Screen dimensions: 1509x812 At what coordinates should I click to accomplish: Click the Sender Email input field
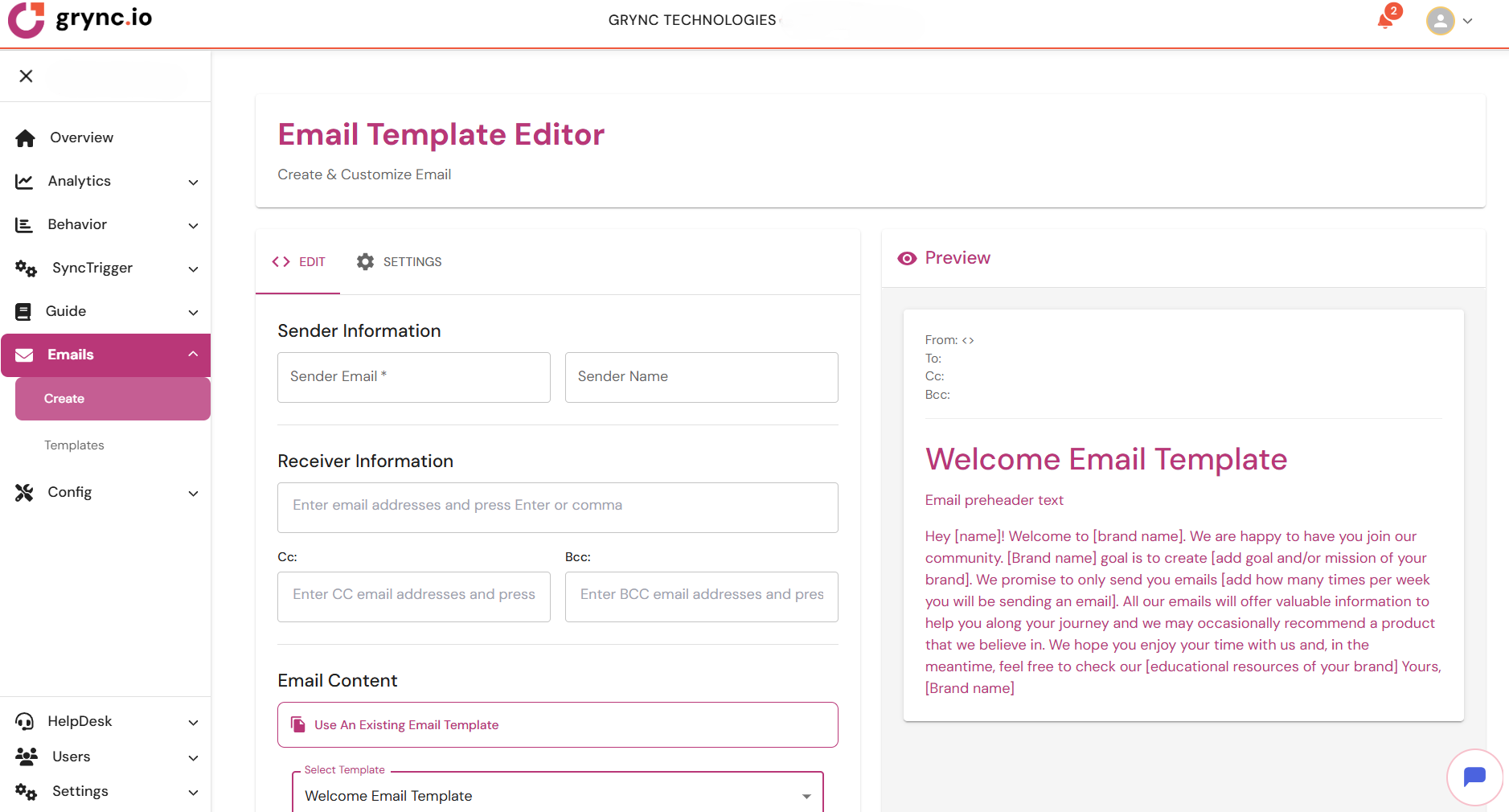tap(413, 377)
